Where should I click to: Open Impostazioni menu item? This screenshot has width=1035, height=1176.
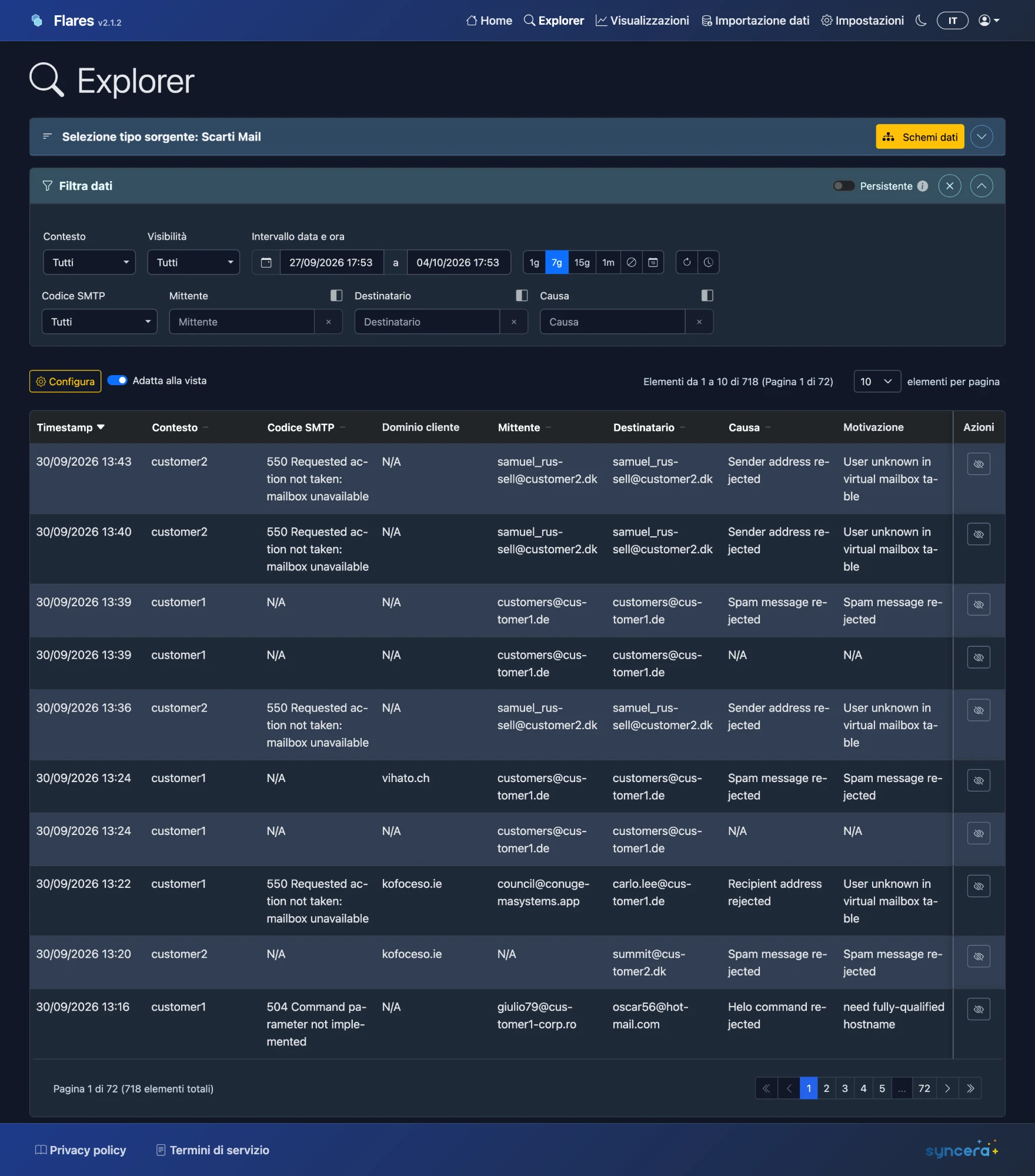coord(862,21)
